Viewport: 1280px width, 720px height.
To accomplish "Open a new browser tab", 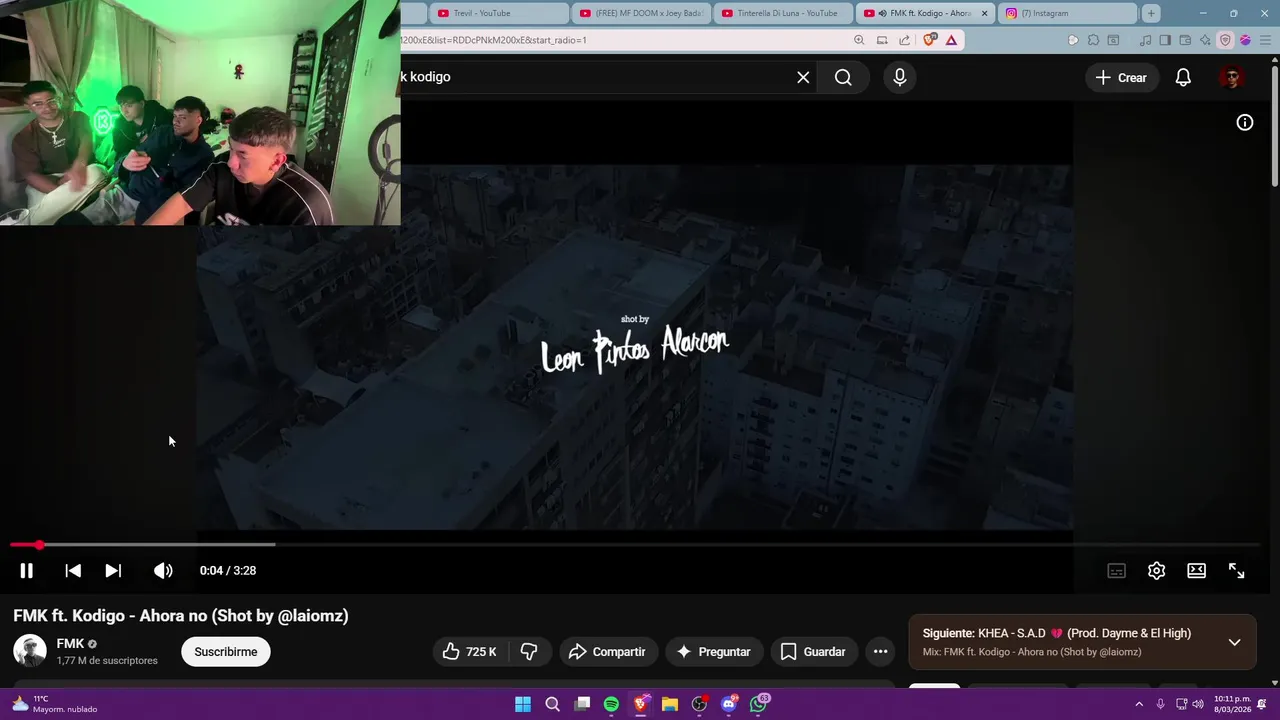I will (x=1151, y=13).
